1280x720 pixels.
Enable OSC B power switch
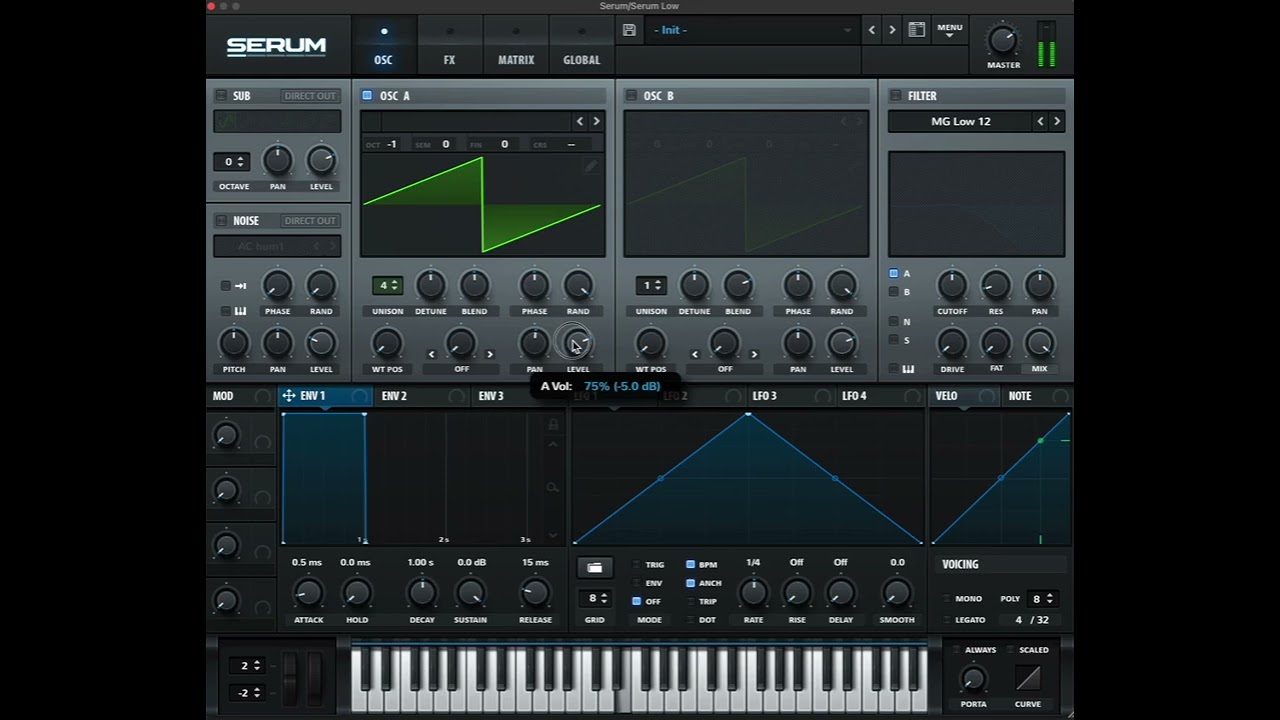(x=631, y=96)
